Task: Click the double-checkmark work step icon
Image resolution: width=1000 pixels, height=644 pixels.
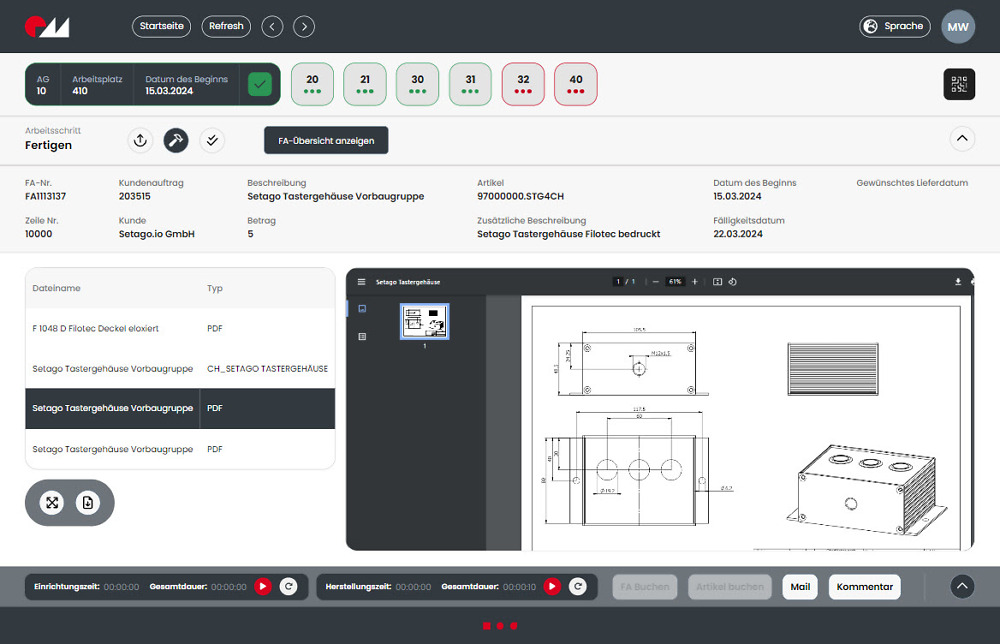Action: (x=211, y=141)
